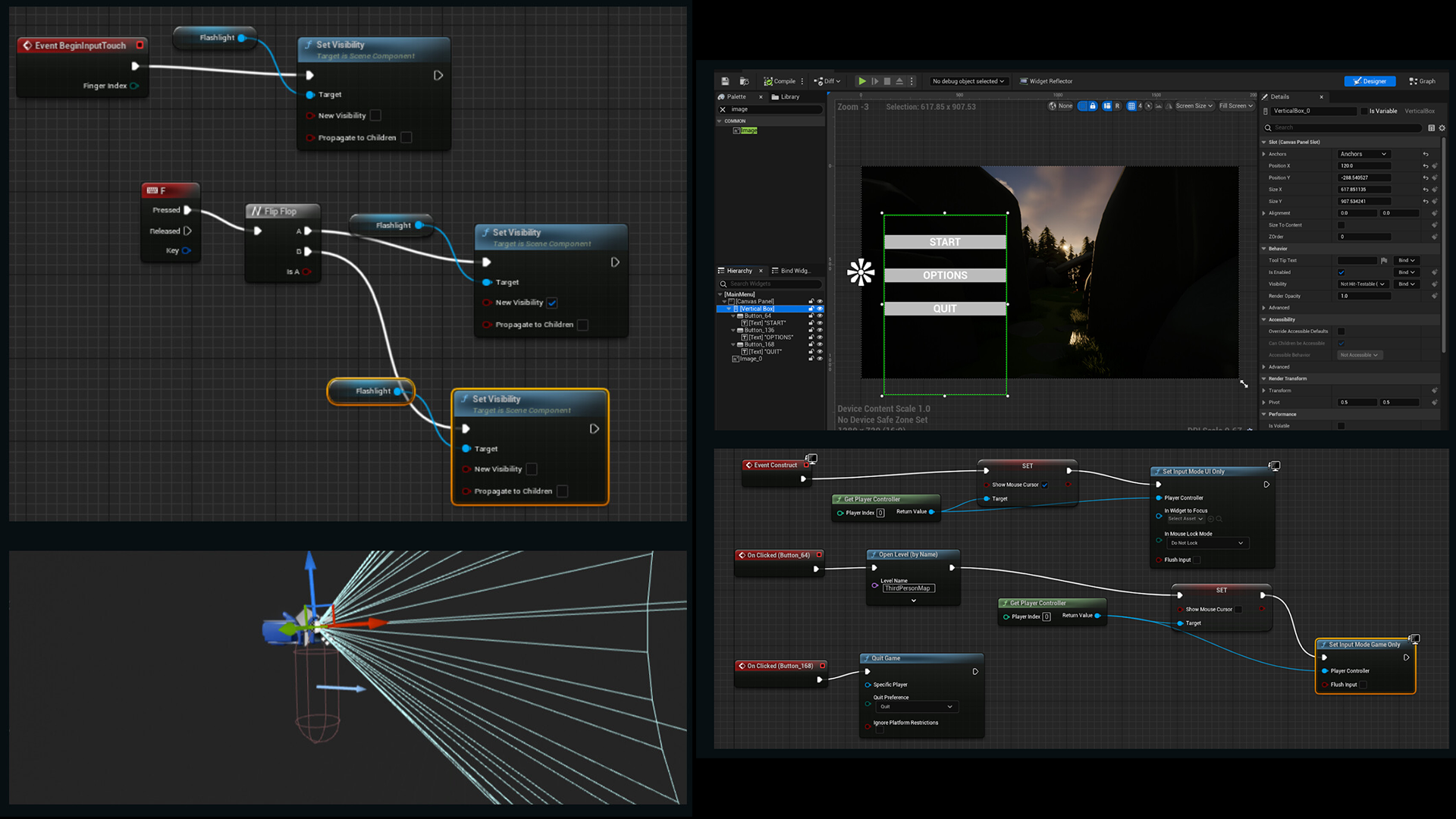Click the F key event node header
The image size is (1456, 819).
click(171, 190)
